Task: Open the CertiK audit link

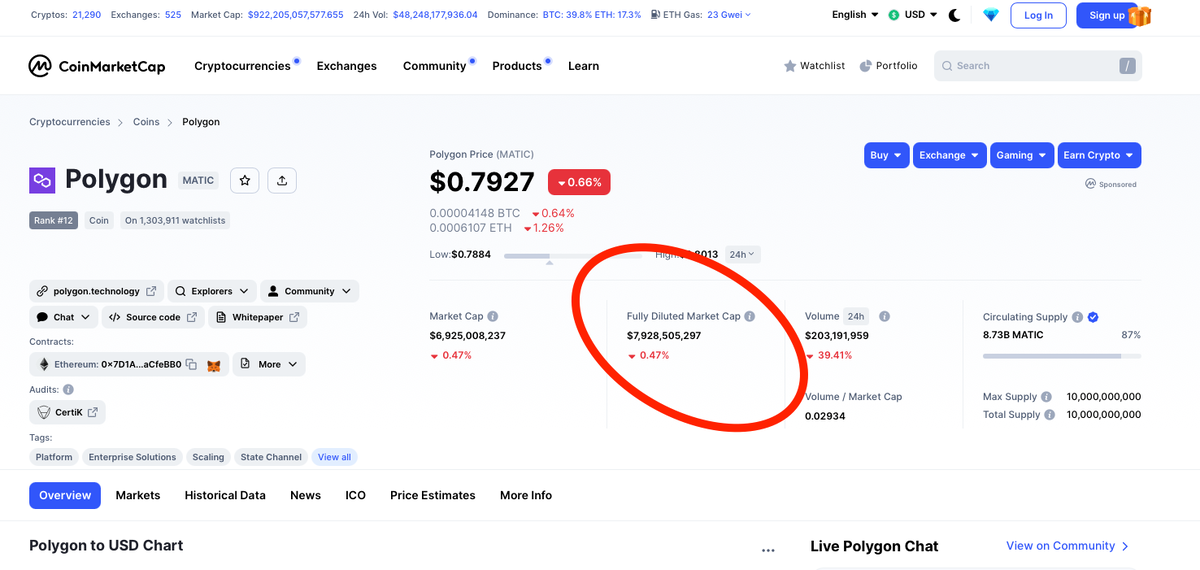Action: click(x=67, y=412)
